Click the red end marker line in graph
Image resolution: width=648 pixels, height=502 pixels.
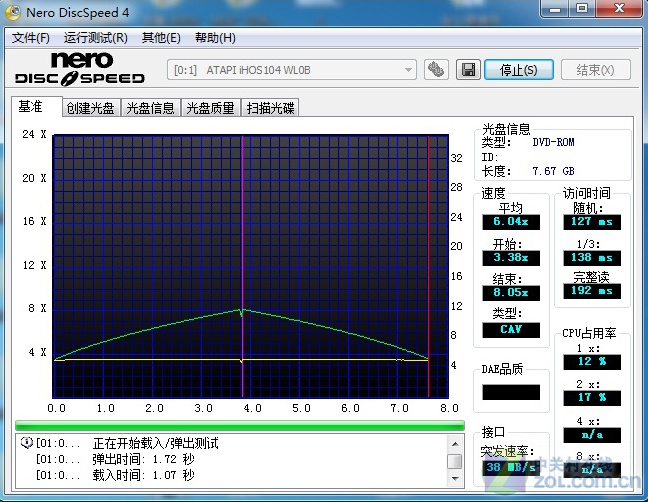coord(429,264)
